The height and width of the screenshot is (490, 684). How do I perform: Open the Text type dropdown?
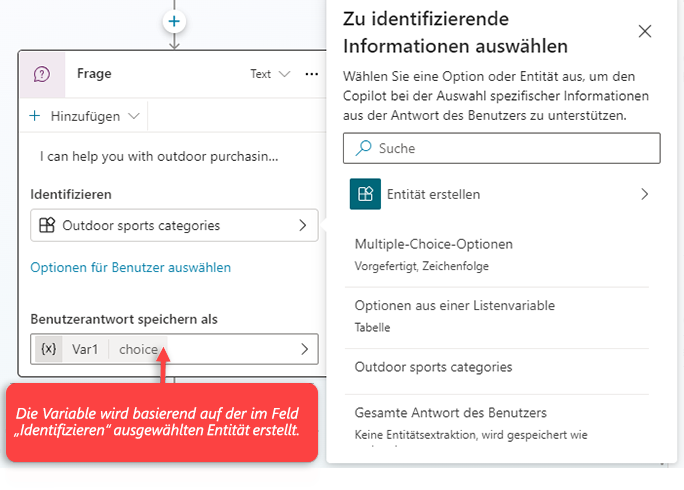pyautogui.click(x=270, y=74)
